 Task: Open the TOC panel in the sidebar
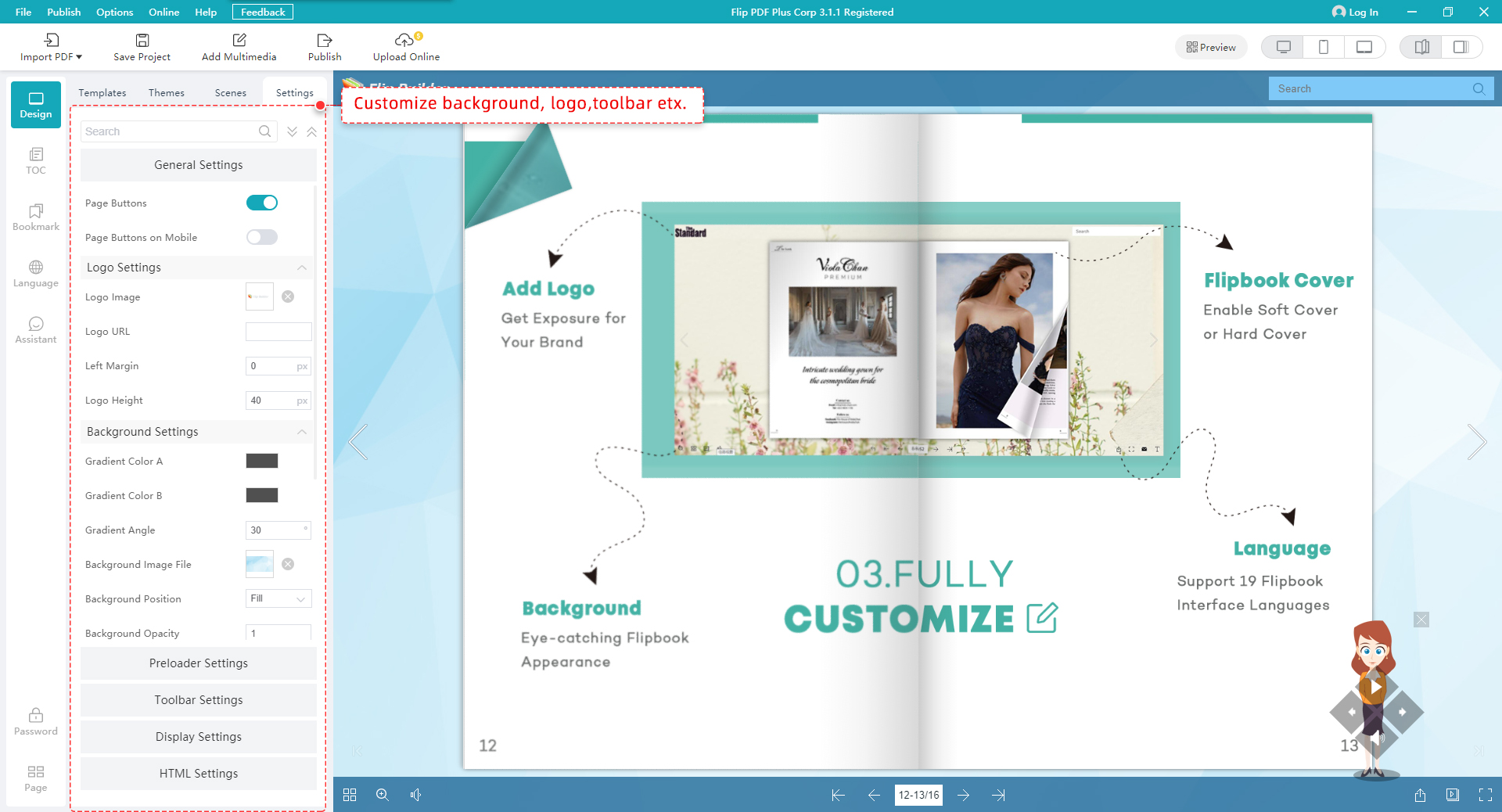(x=35, y=160)
